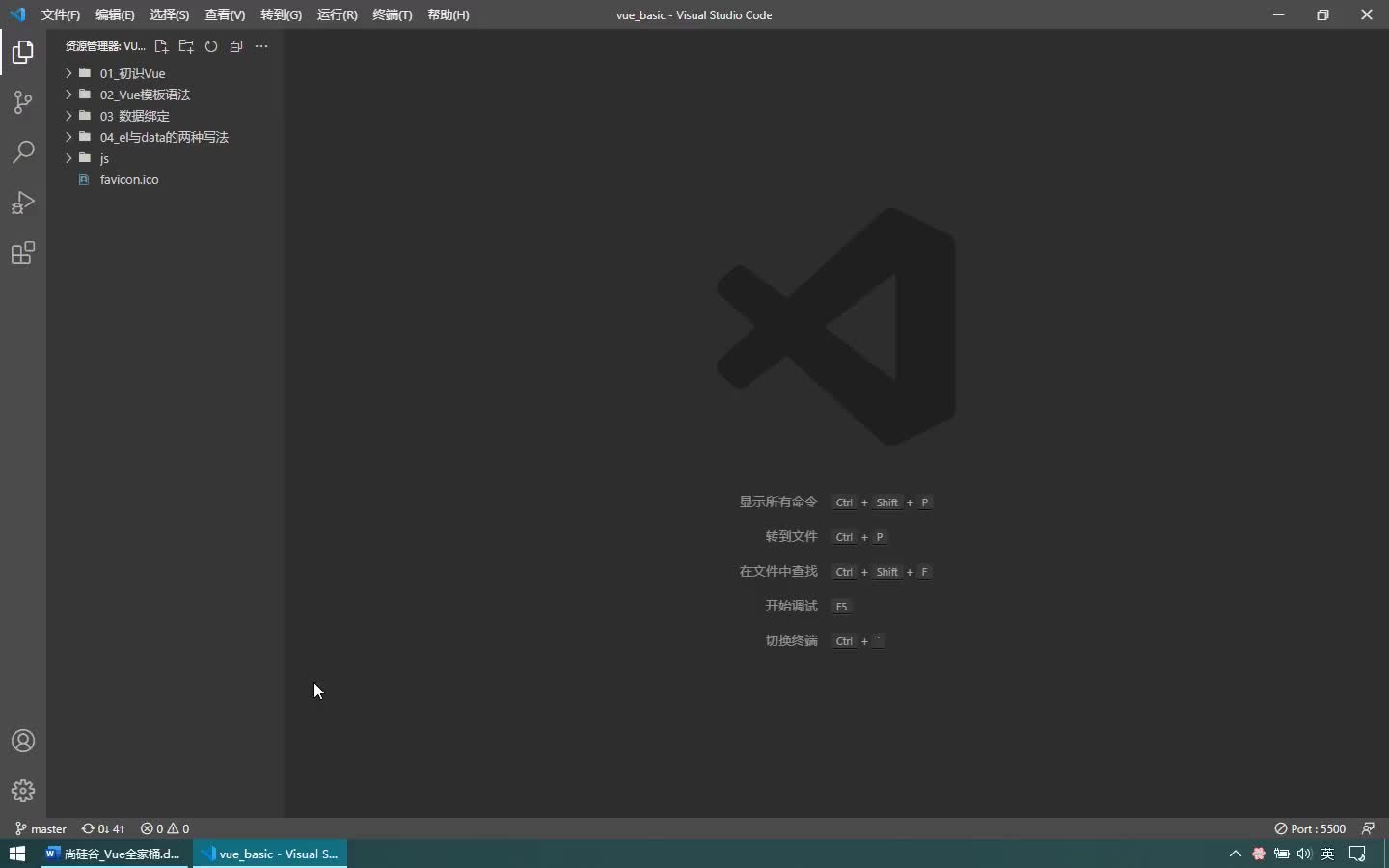Expand the 01_初识Vue folder chevron
1389x868 pixels.
coord(68,73)
